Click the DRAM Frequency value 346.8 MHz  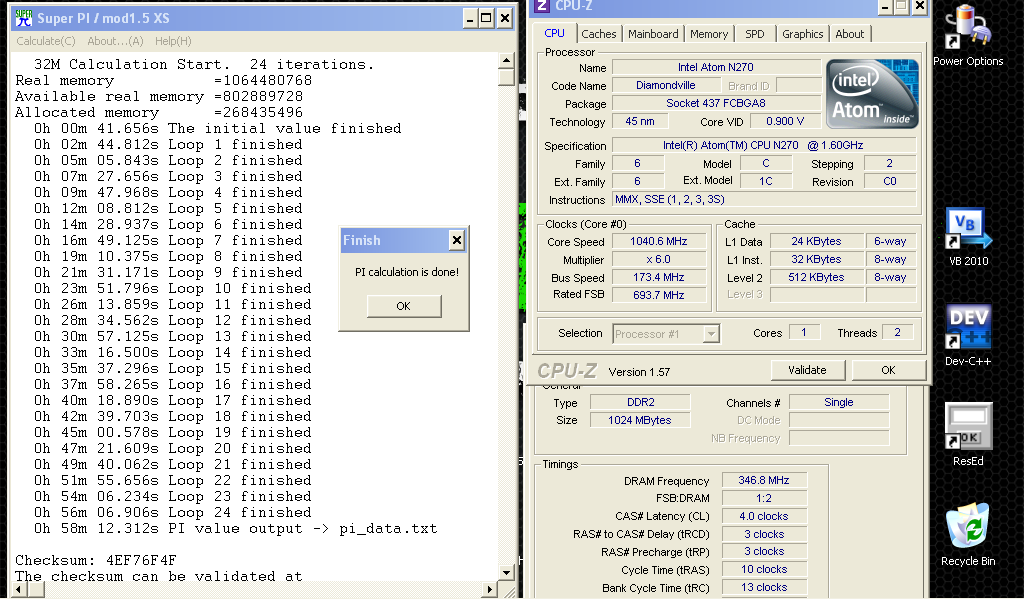pos(764,481)
